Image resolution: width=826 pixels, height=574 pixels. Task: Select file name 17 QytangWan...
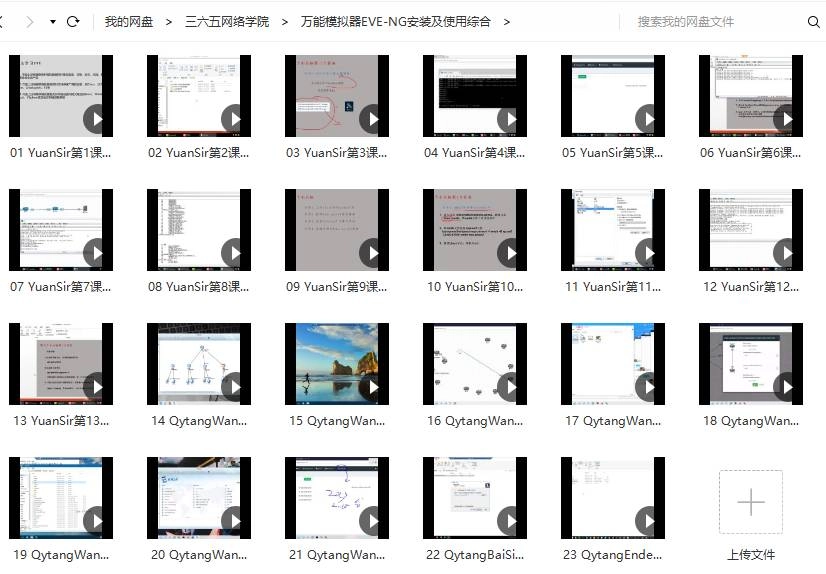[x=613, y=421]
